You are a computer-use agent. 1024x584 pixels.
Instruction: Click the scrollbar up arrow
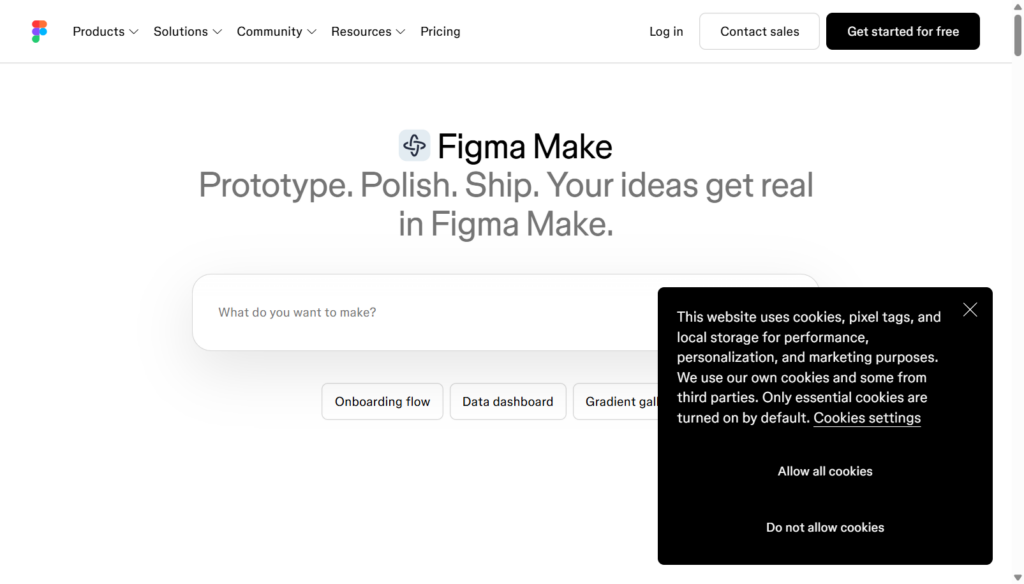coord(1017,6)
